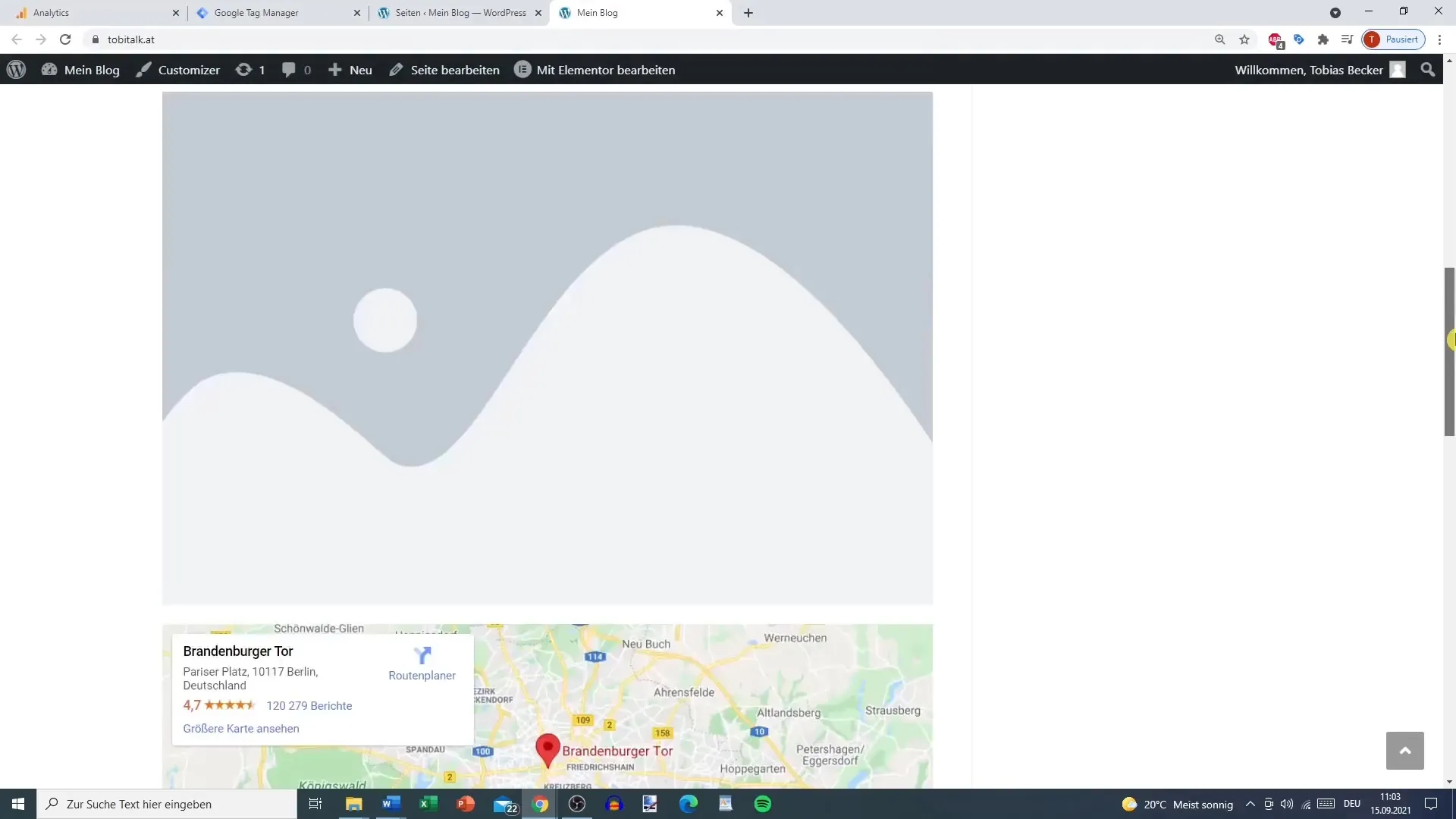Click the red Brandenburger Tor map pin
The image size is (1456, 819).
[548, 750]
